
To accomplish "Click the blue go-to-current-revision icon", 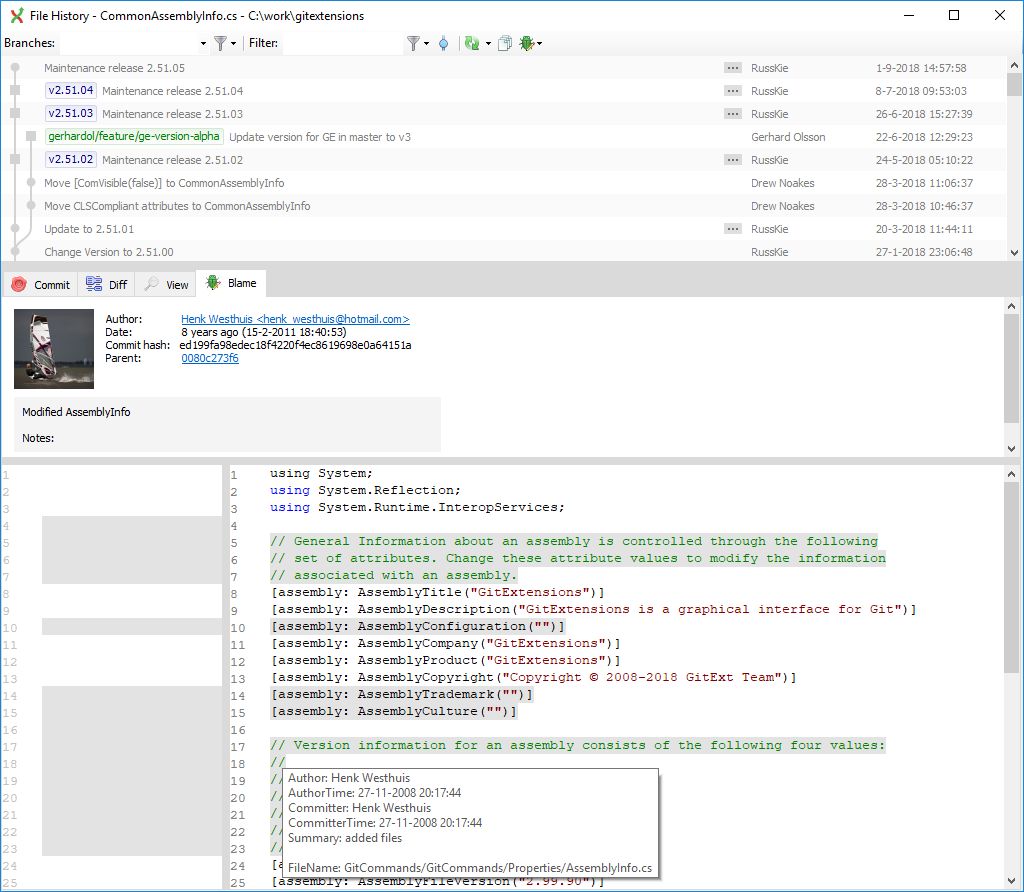I will pyautogui.click(x=443, y=43).
